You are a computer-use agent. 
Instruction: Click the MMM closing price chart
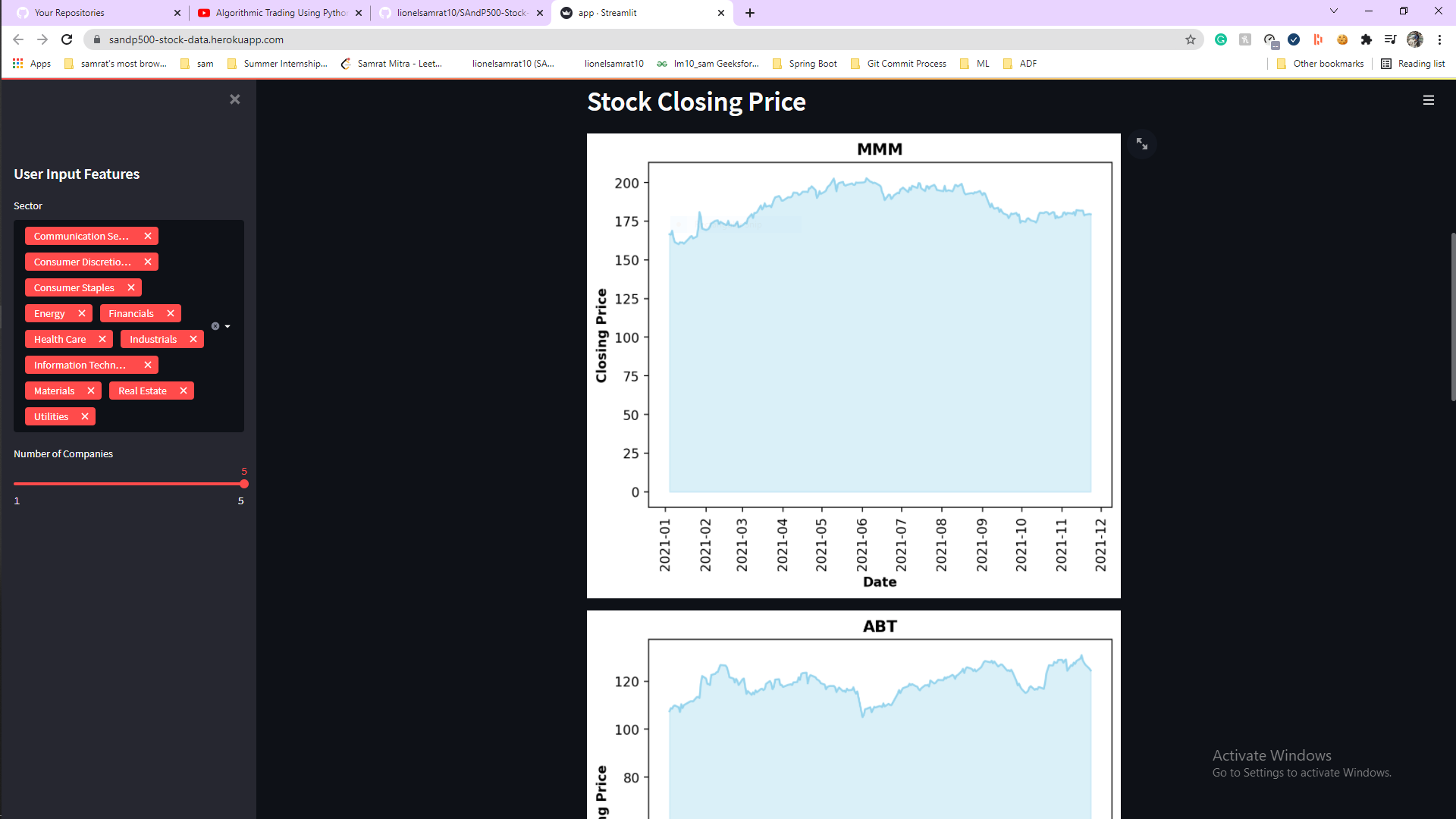854,366
